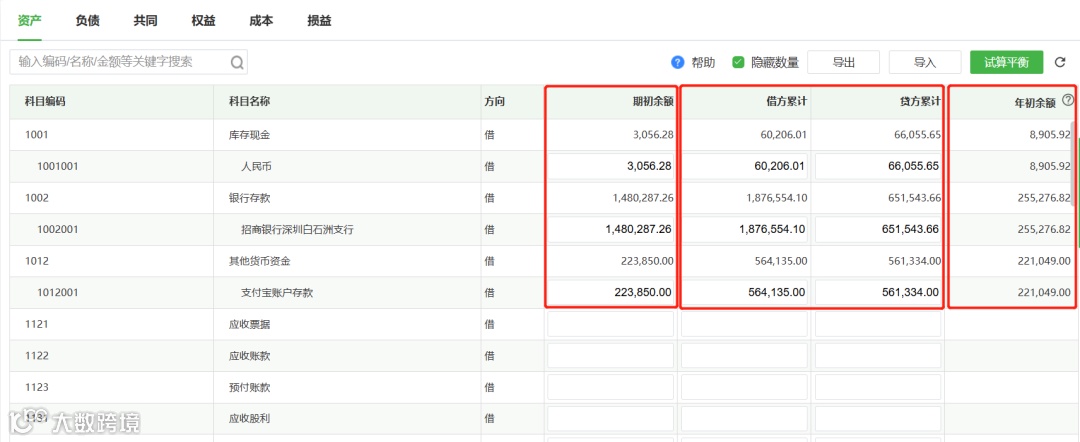Screen dimensions: 1080x442
Task: Click the 贷方累计 column header
Action: [921, 102]
